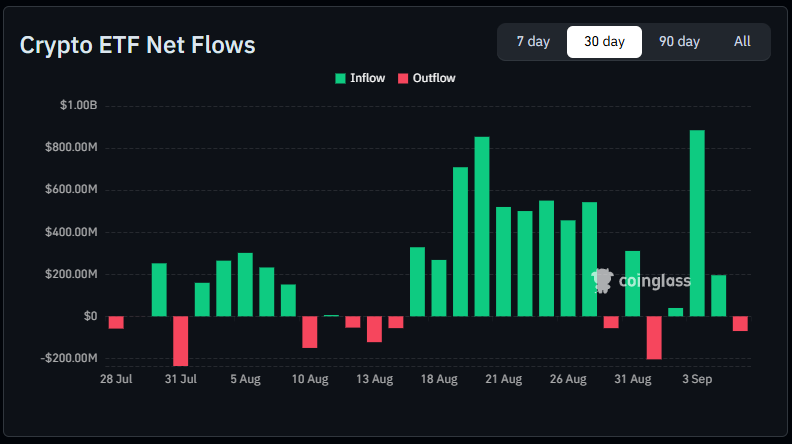Click the 28 Jul date label
This screenshot has height=444, width=792.
click(x=116, y=379)
